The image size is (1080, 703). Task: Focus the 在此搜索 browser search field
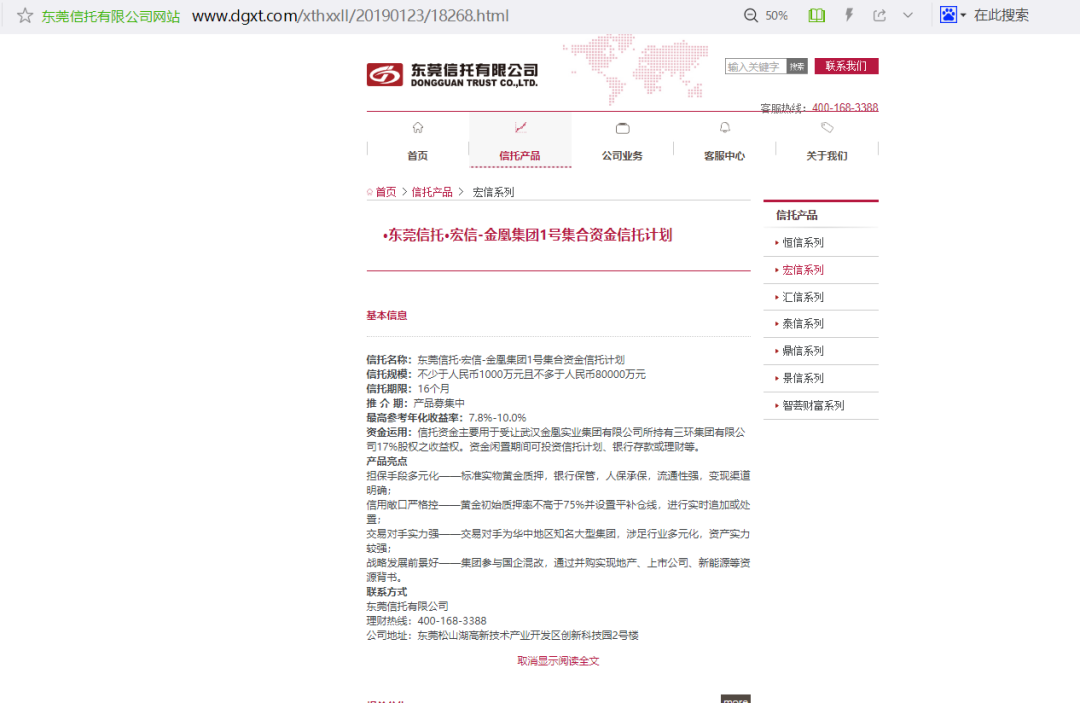(1001, 15)
